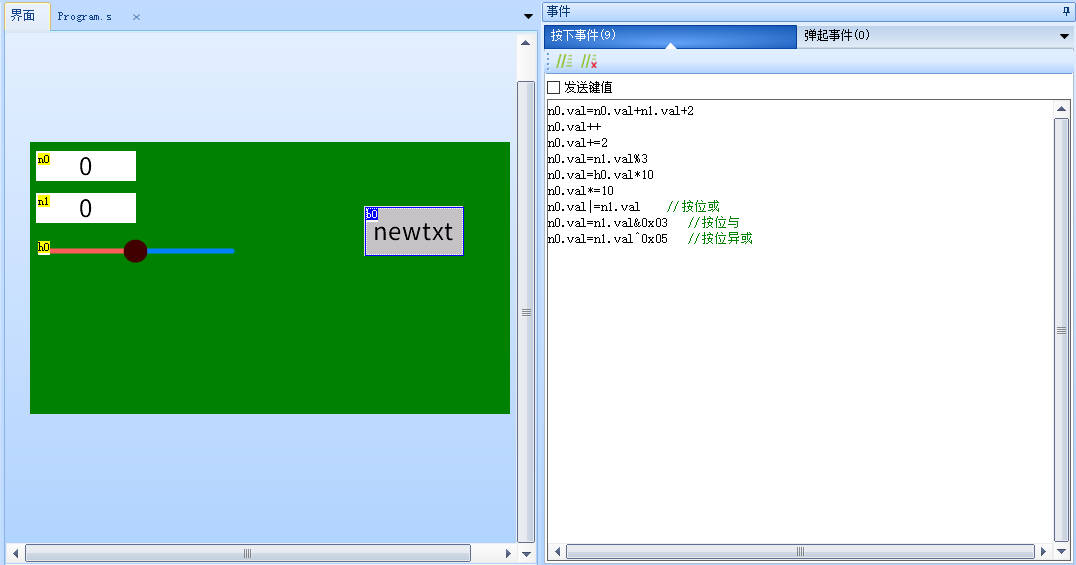Viewport: 1076px width, 565px height.
Task: Select the 按下事件(9) tab
Action: pyautogui.click(x=583, y=36)
